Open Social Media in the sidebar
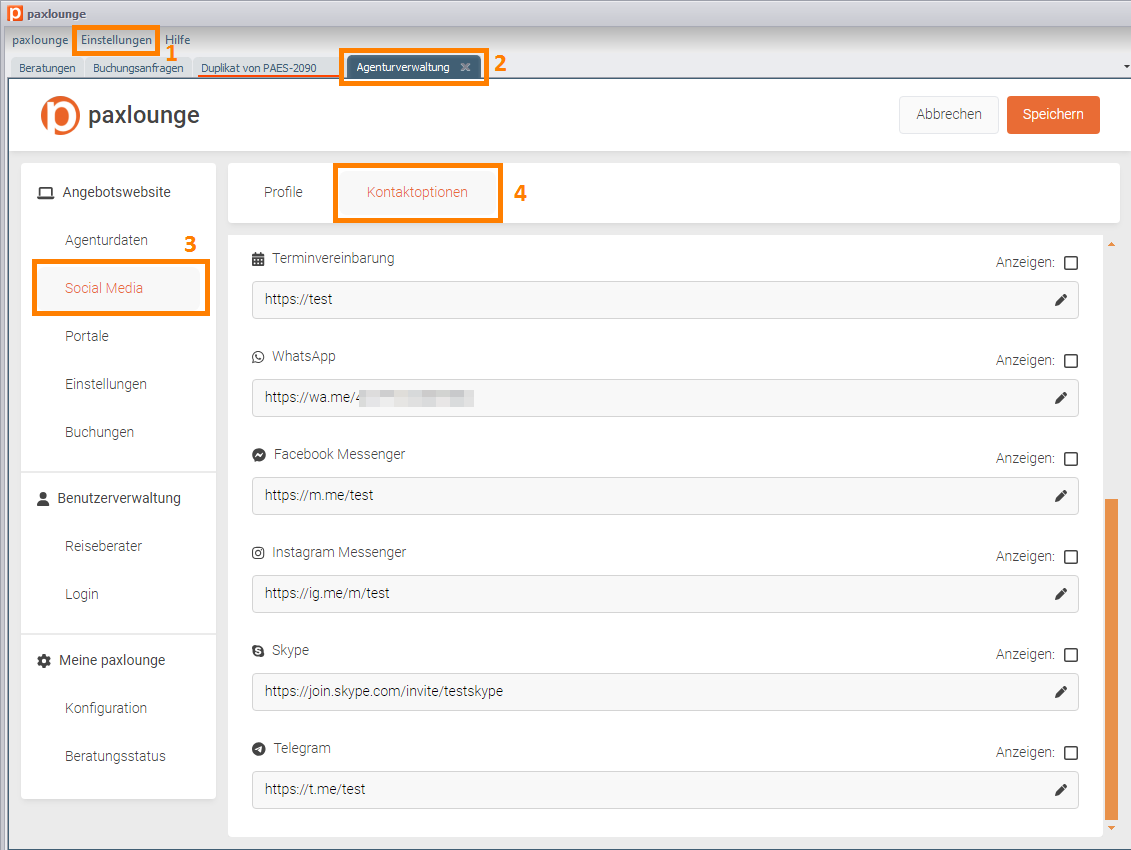This screenshot has height=850, width=1131. 104,288
